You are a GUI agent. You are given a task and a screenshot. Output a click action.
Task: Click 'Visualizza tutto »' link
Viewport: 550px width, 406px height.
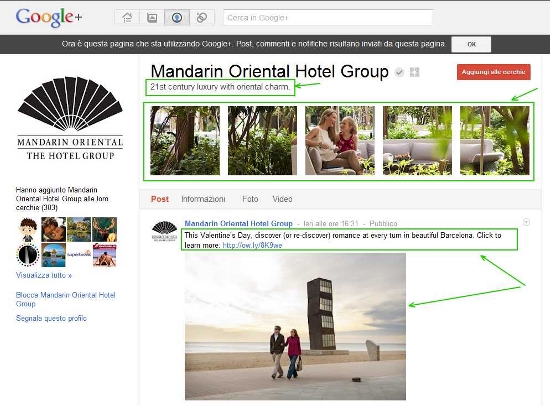pyautogui.click(x=43, y=275)
